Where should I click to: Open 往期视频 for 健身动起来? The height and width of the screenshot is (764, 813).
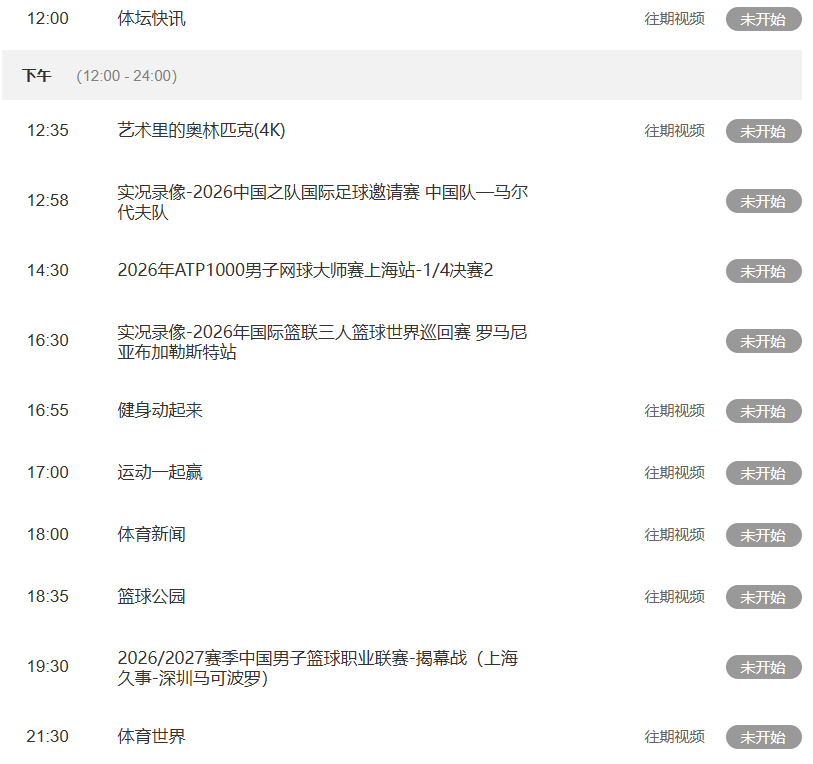pyautogui.click(x=674, y=411)
